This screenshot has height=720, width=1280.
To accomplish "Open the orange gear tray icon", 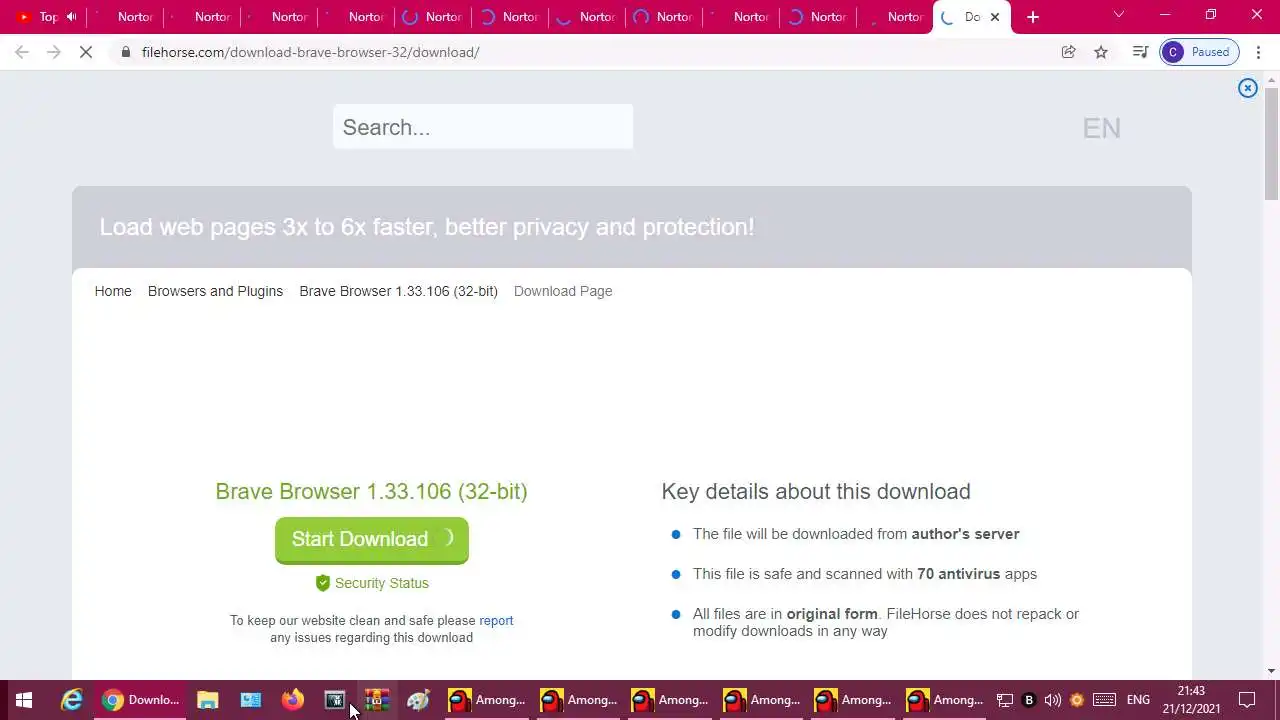I will point(1077,700).
